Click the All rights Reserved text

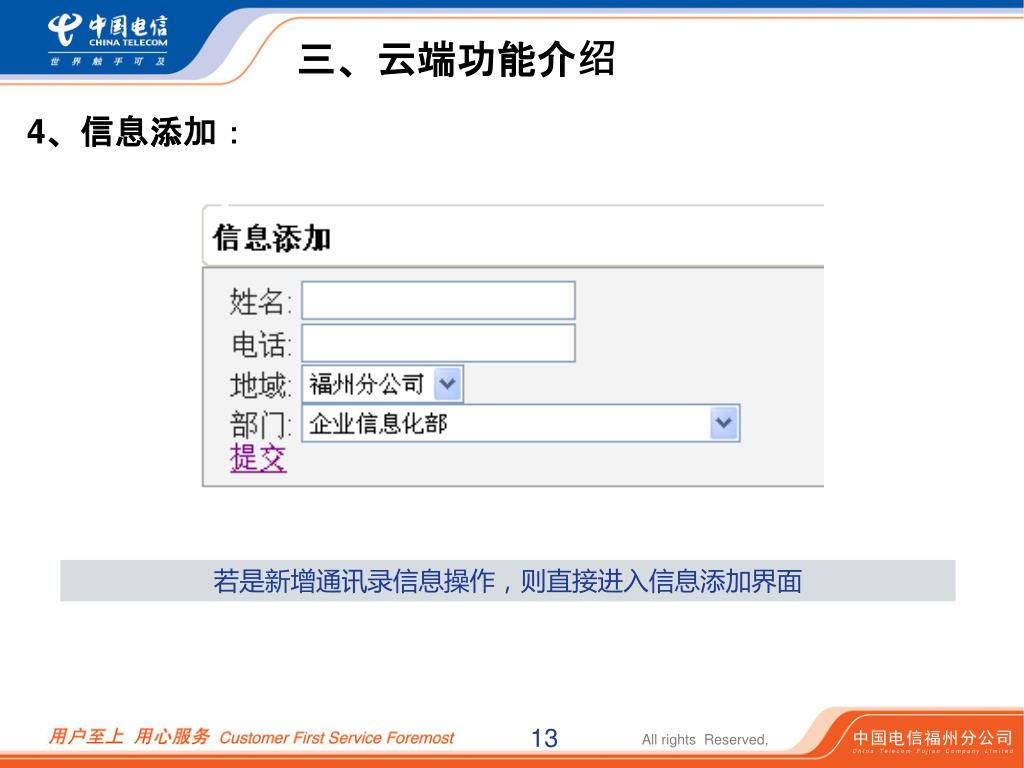pos(705,739)
